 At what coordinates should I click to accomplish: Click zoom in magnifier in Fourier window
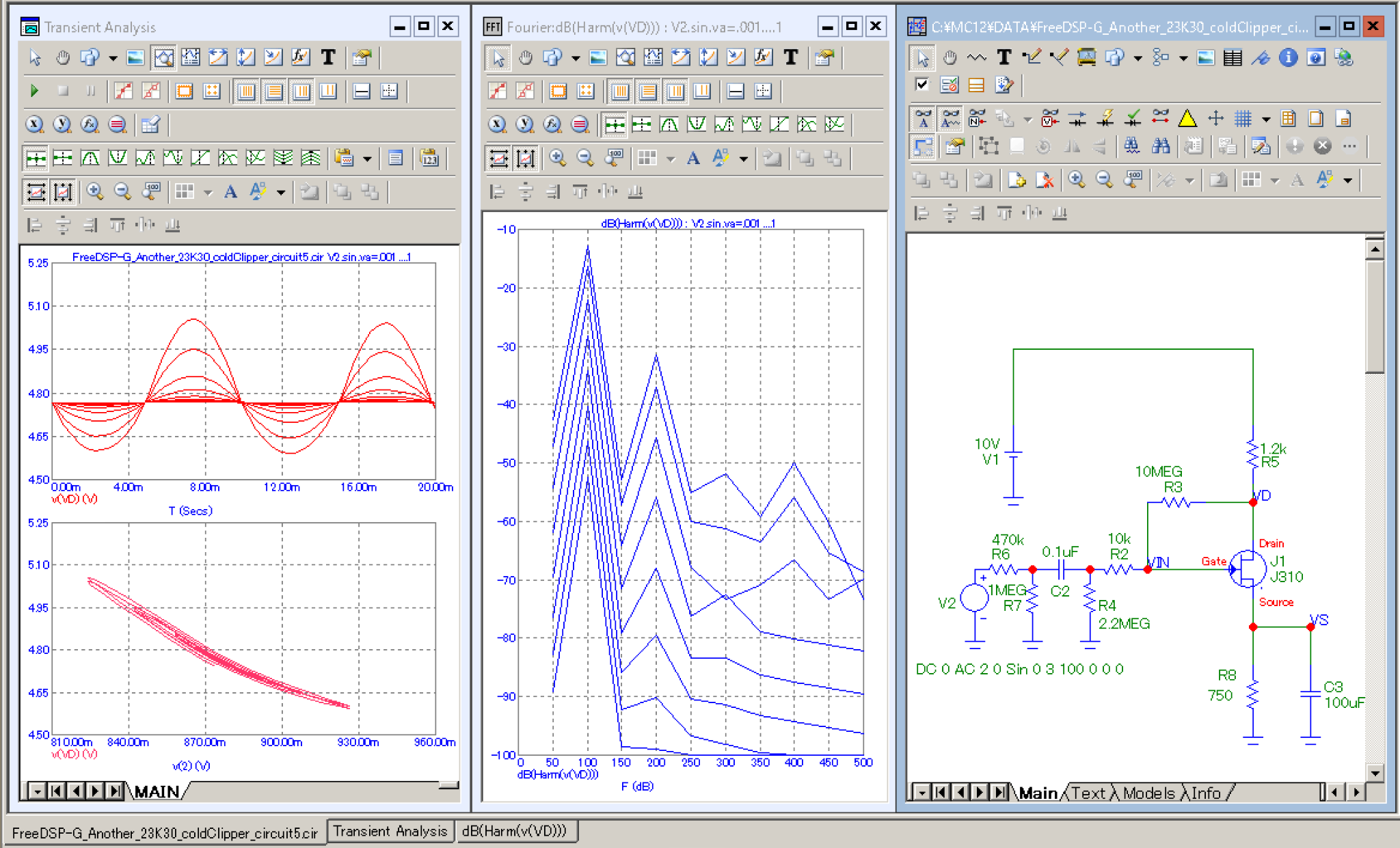(x=558, y=159)
